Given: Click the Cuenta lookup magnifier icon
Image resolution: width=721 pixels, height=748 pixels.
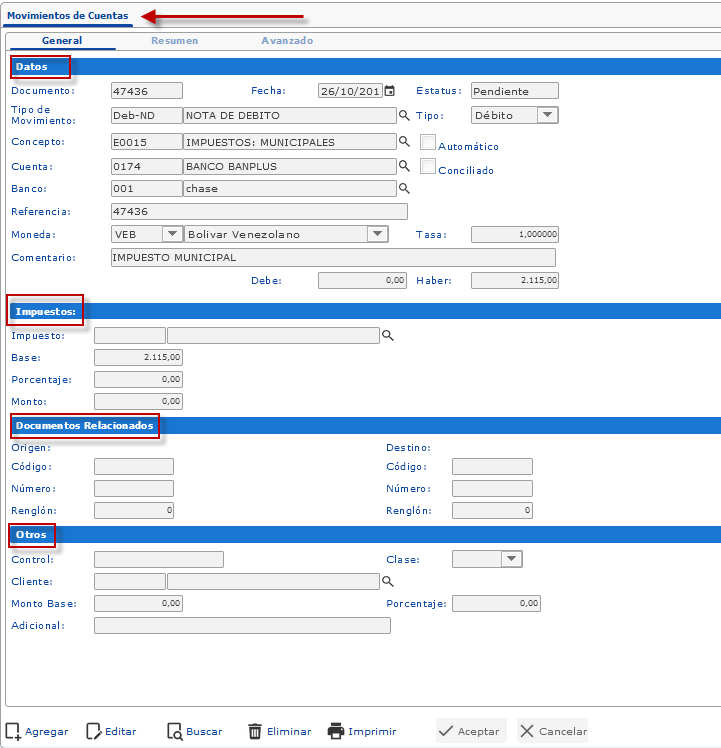Looking at the screenshot, I should coord(404,166).
